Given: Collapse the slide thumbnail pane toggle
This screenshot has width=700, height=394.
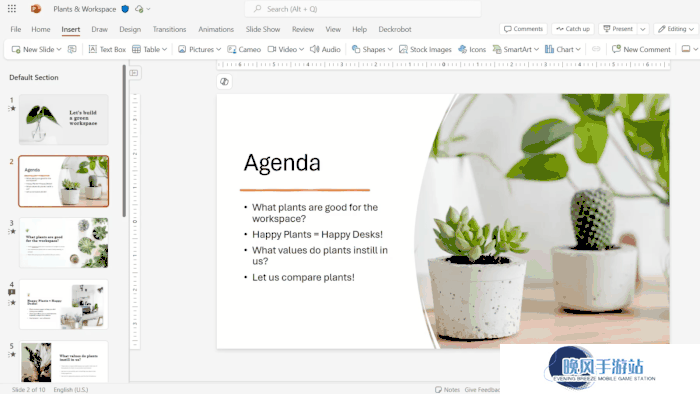Looking at the screenshot, I should (134, 73).
